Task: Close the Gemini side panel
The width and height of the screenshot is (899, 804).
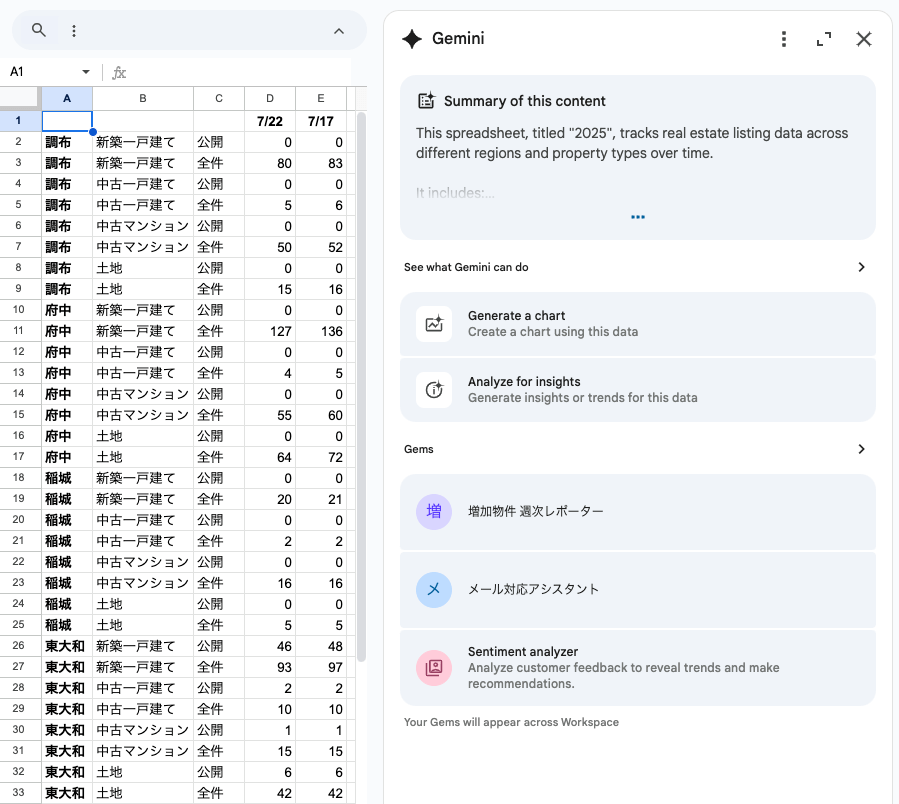Action: pos(863,39)
